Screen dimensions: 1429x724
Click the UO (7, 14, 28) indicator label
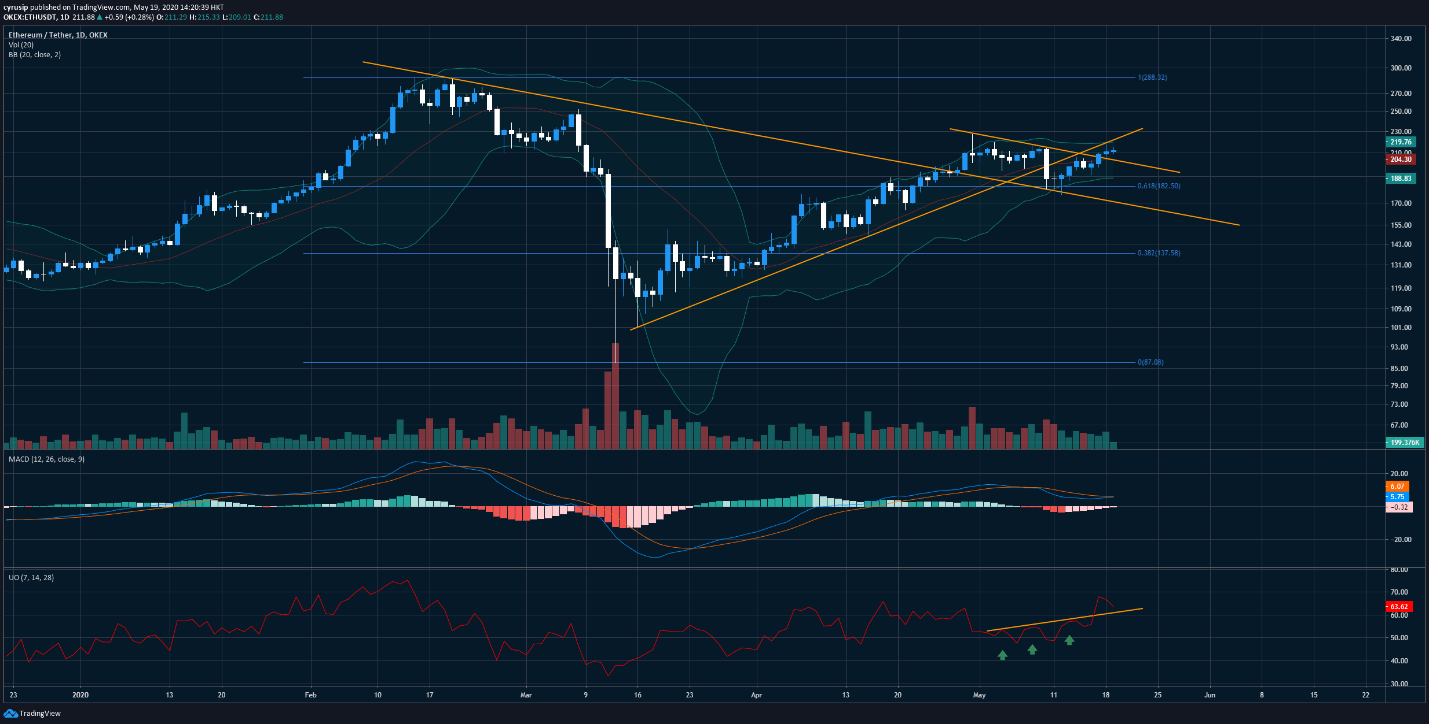30,579
